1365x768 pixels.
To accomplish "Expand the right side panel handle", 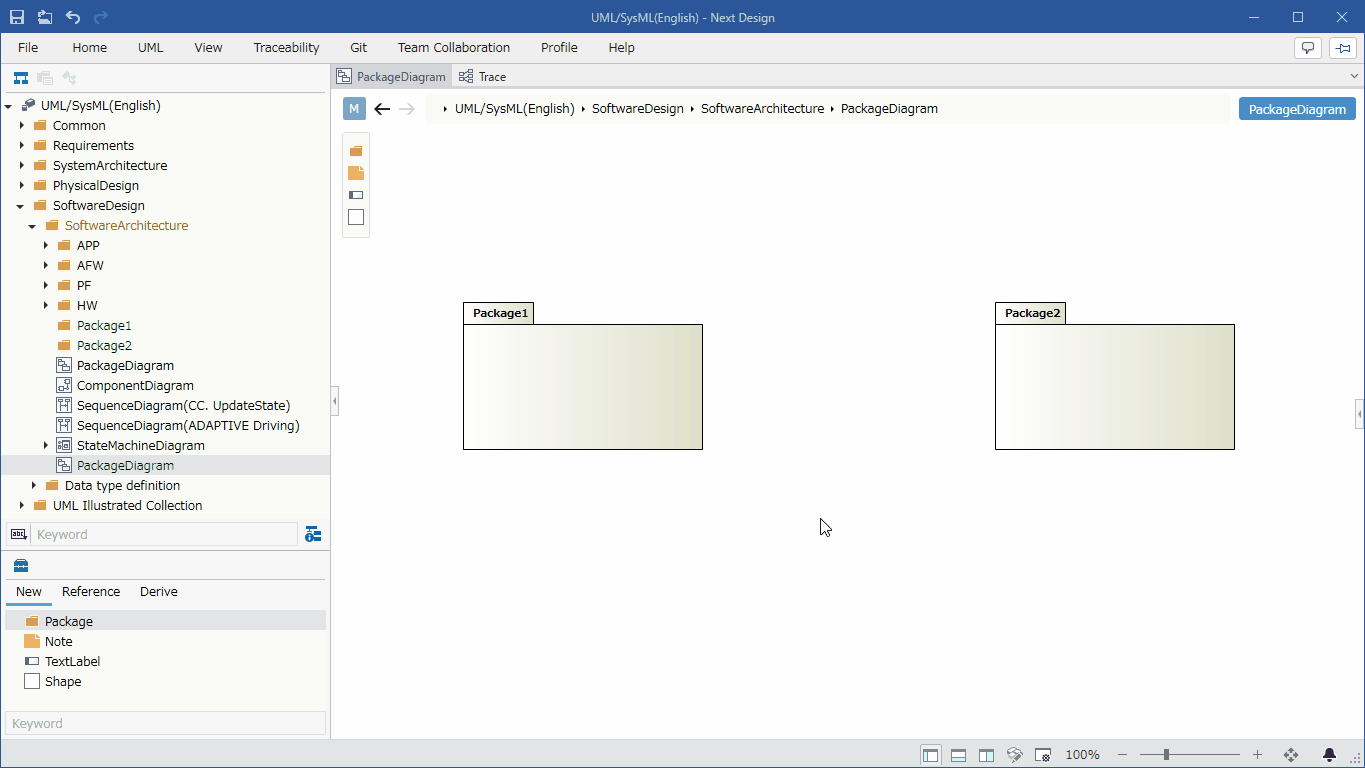I will pos(1360,413).
